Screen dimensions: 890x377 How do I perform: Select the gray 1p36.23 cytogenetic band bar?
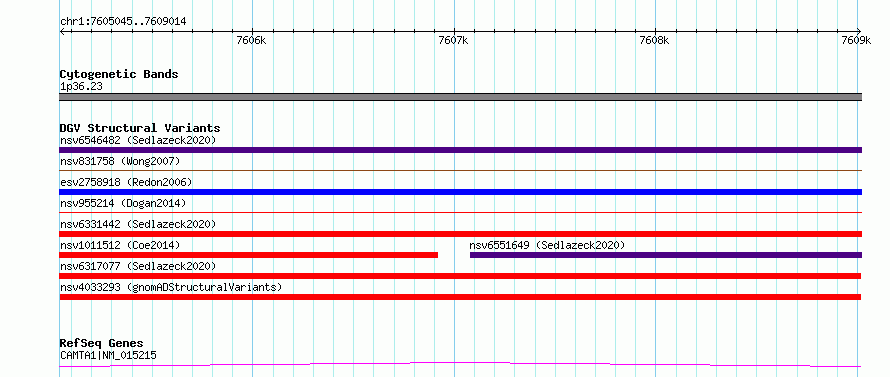tap(460, 97)
